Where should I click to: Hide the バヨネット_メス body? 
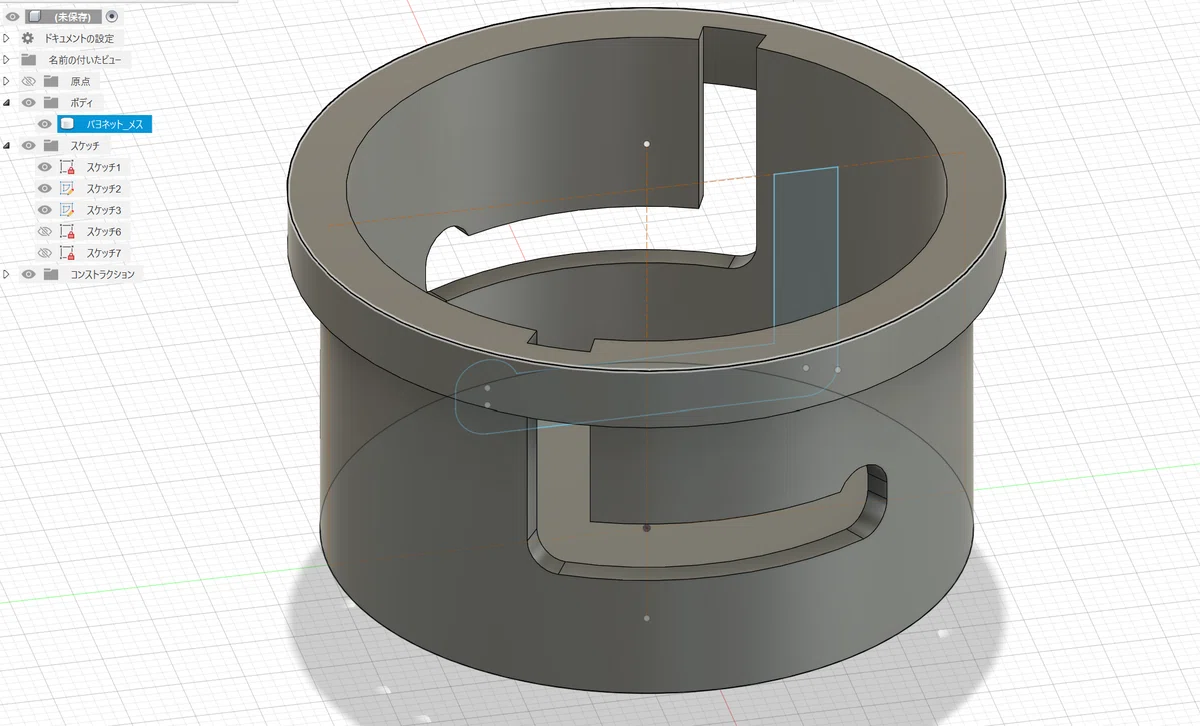coord(44,124)
